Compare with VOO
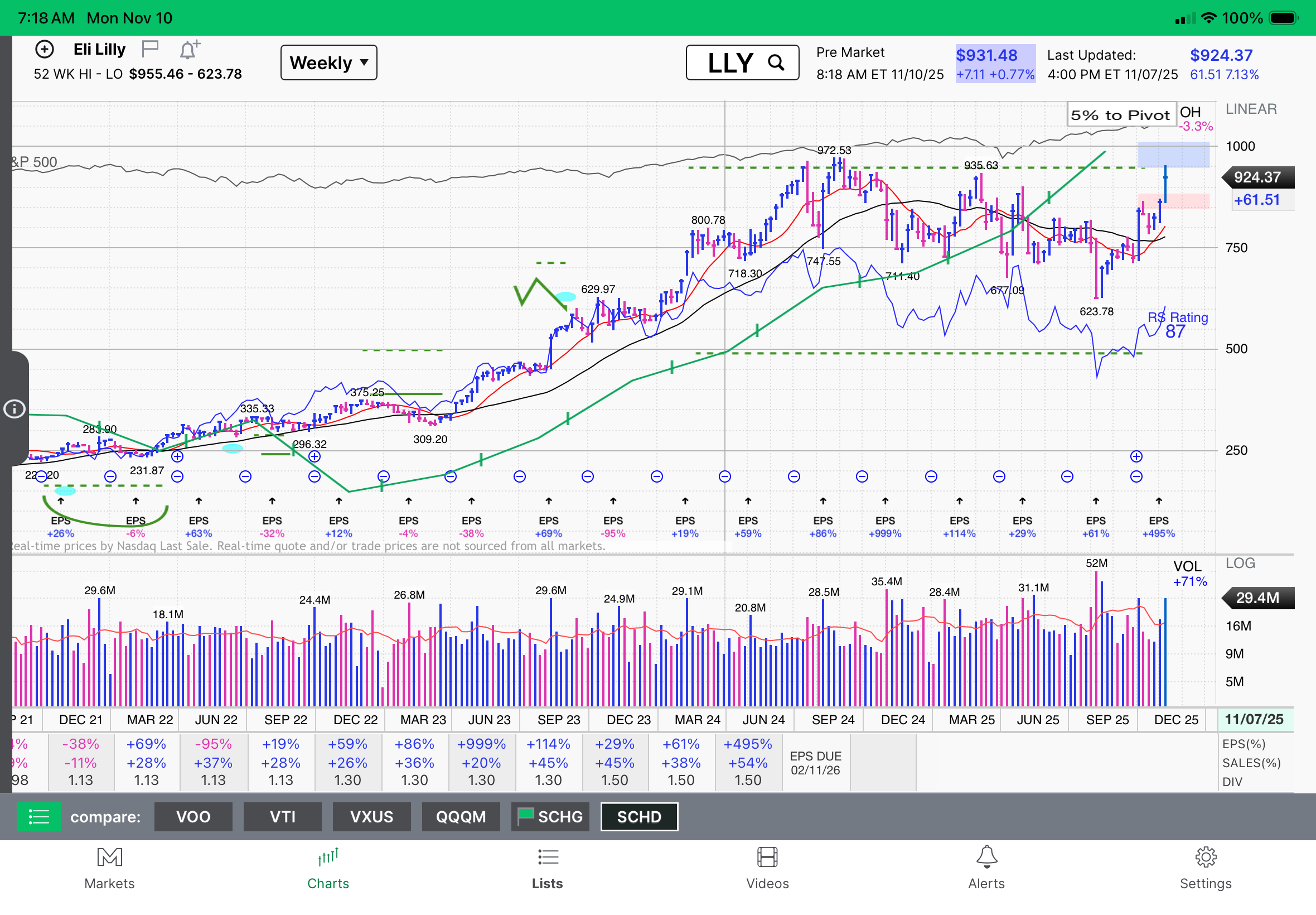1316x915 pixels. (x=193, y=816)
